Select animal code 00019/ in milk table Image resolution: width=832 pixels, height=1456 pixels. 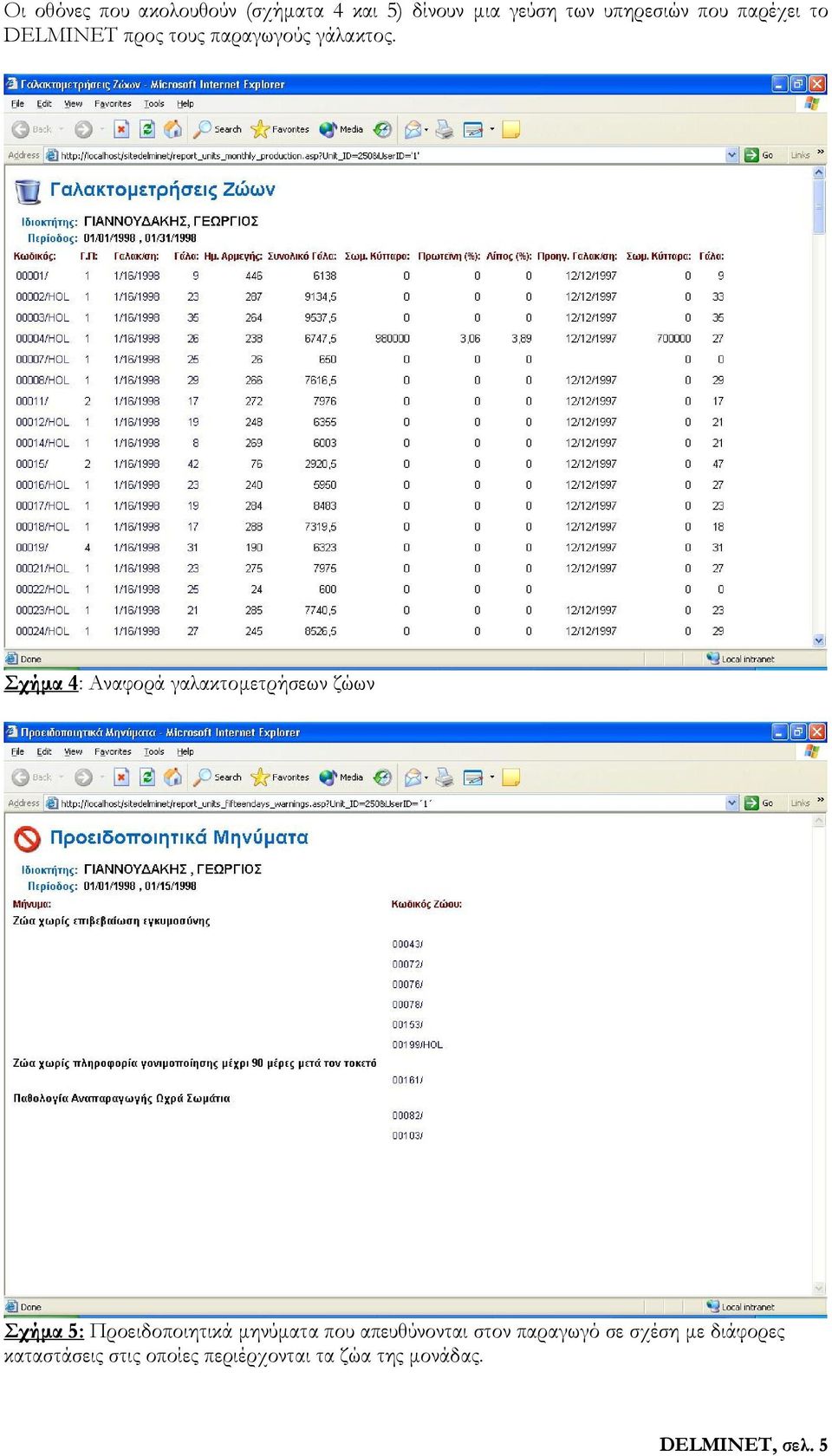32,548
